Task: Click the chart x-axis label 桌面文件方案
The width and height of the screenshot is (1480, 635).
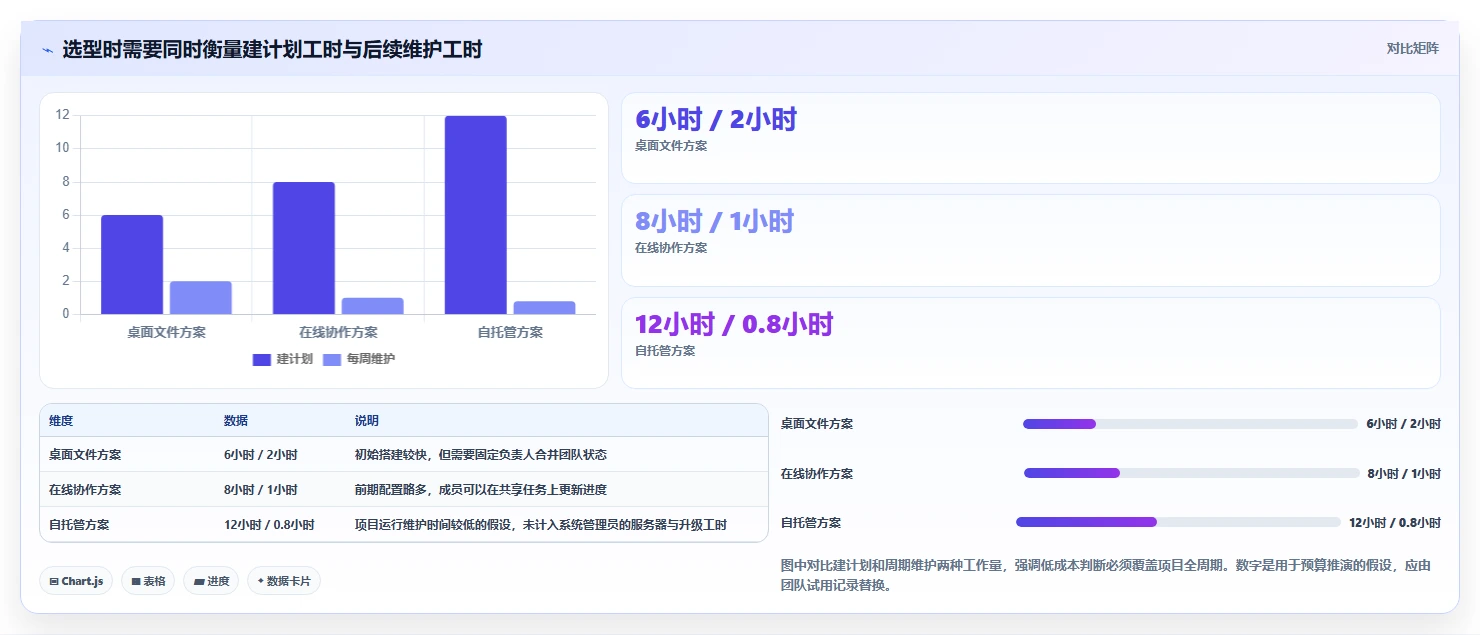Action: point(166,332)
